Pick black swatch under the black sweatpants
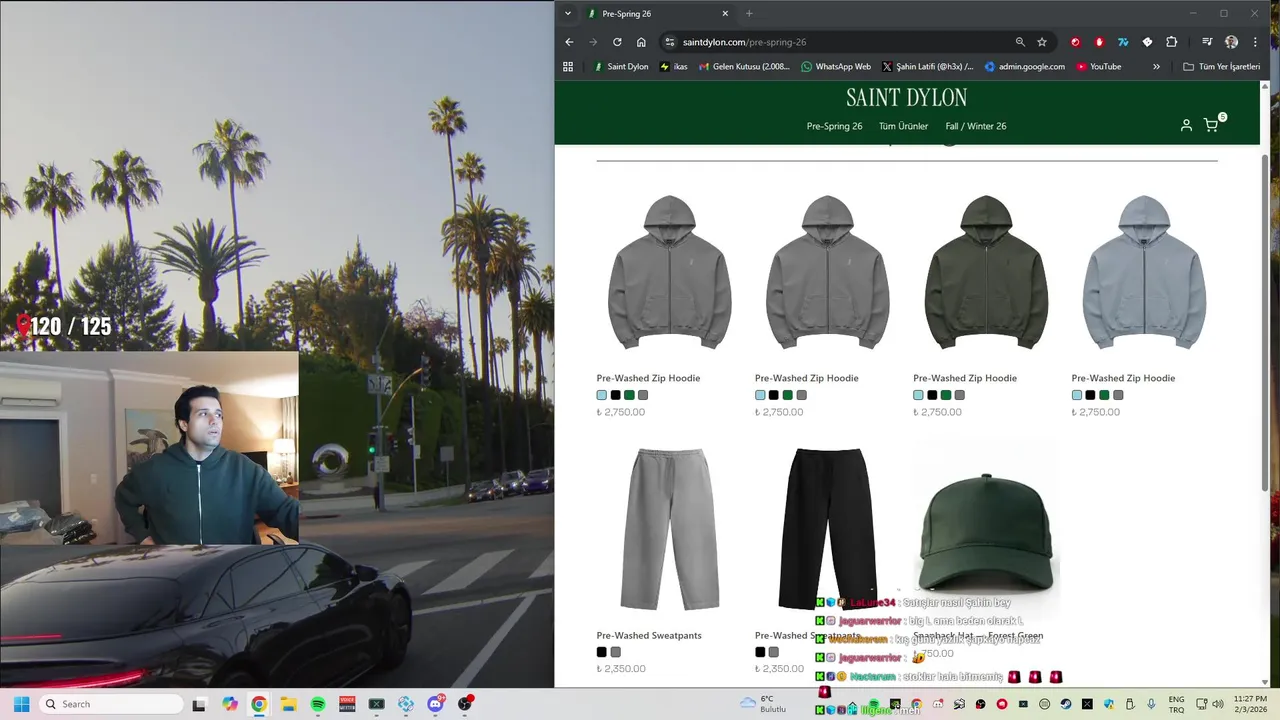The image size is (1280, 720). (x=760, y=652)
